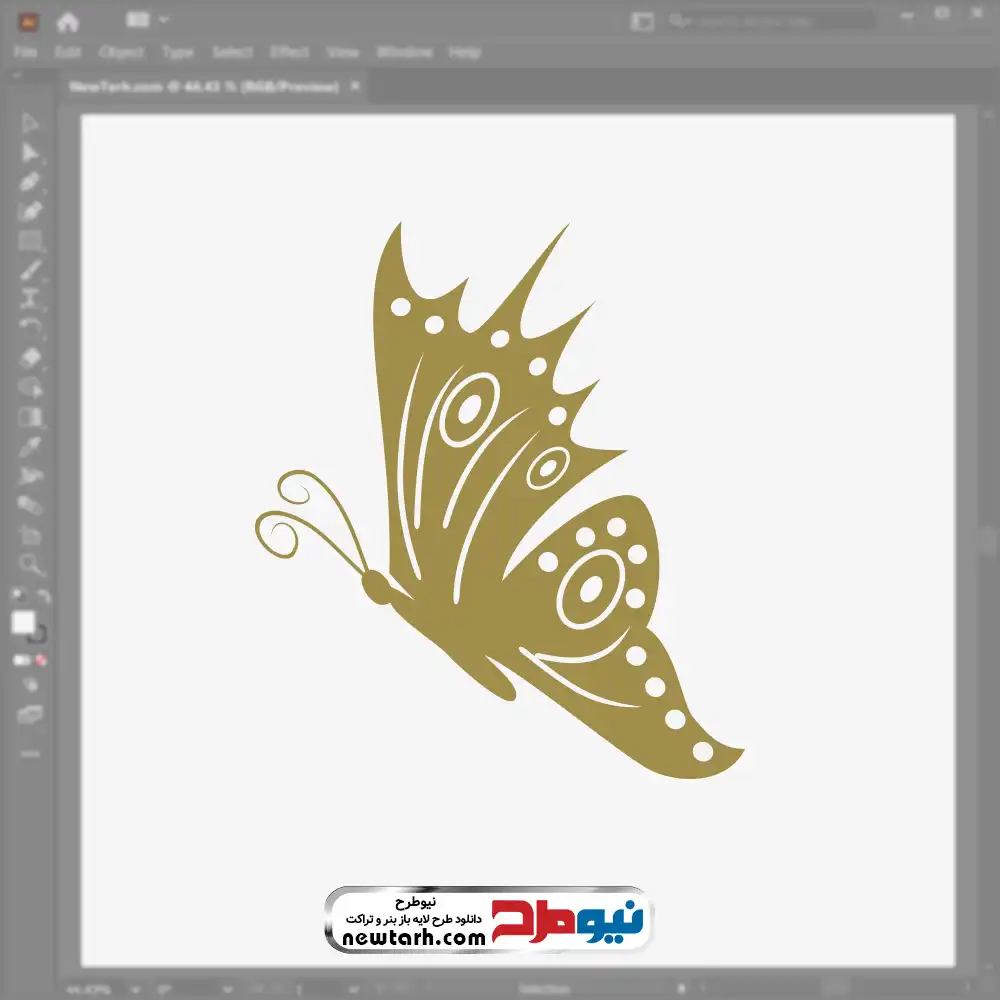The width and height of the screenshot is (1000, 1000).
Task: Select the Selection tool arrow
Action: click(x=30, y=123)
